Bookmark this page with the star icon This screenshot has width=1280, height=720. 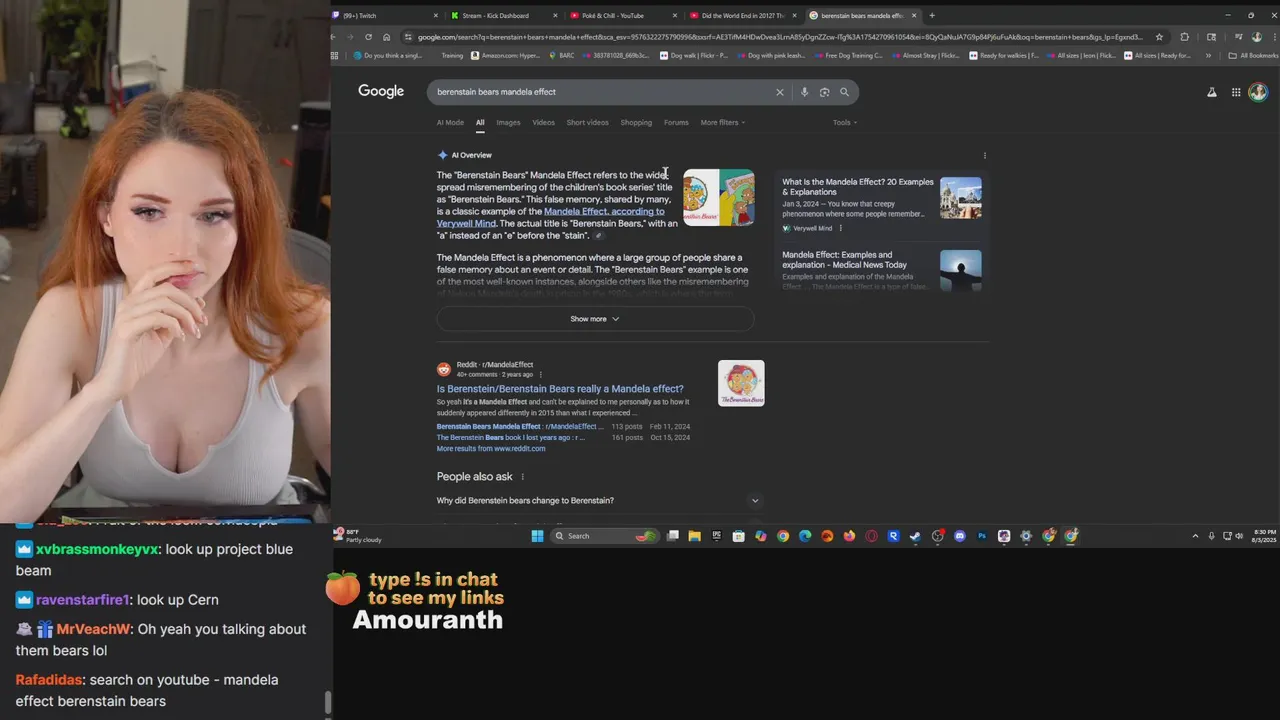point(1159,37)
